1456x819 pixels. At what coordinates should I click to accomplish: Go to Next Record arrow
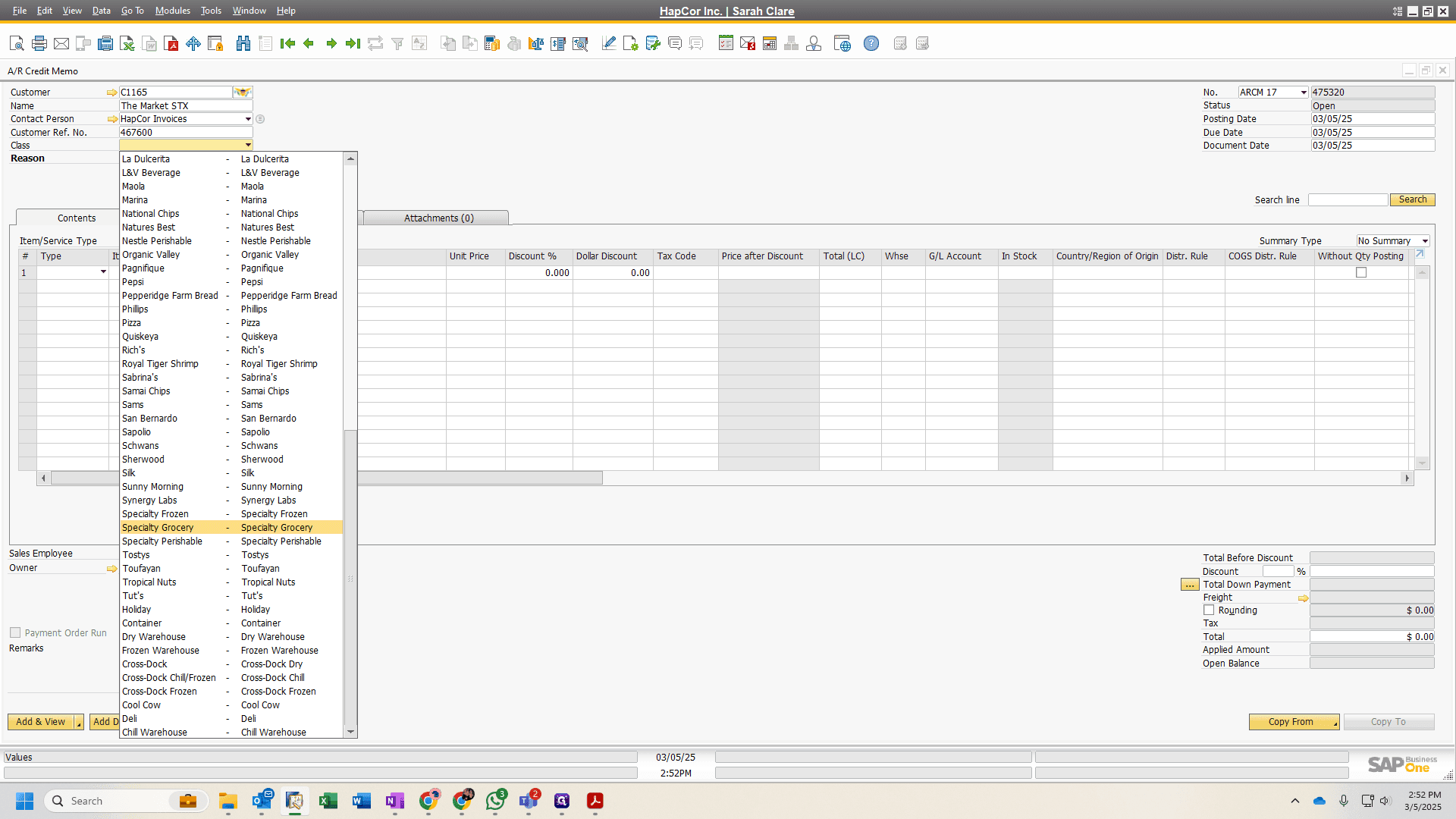coord(331,44)
